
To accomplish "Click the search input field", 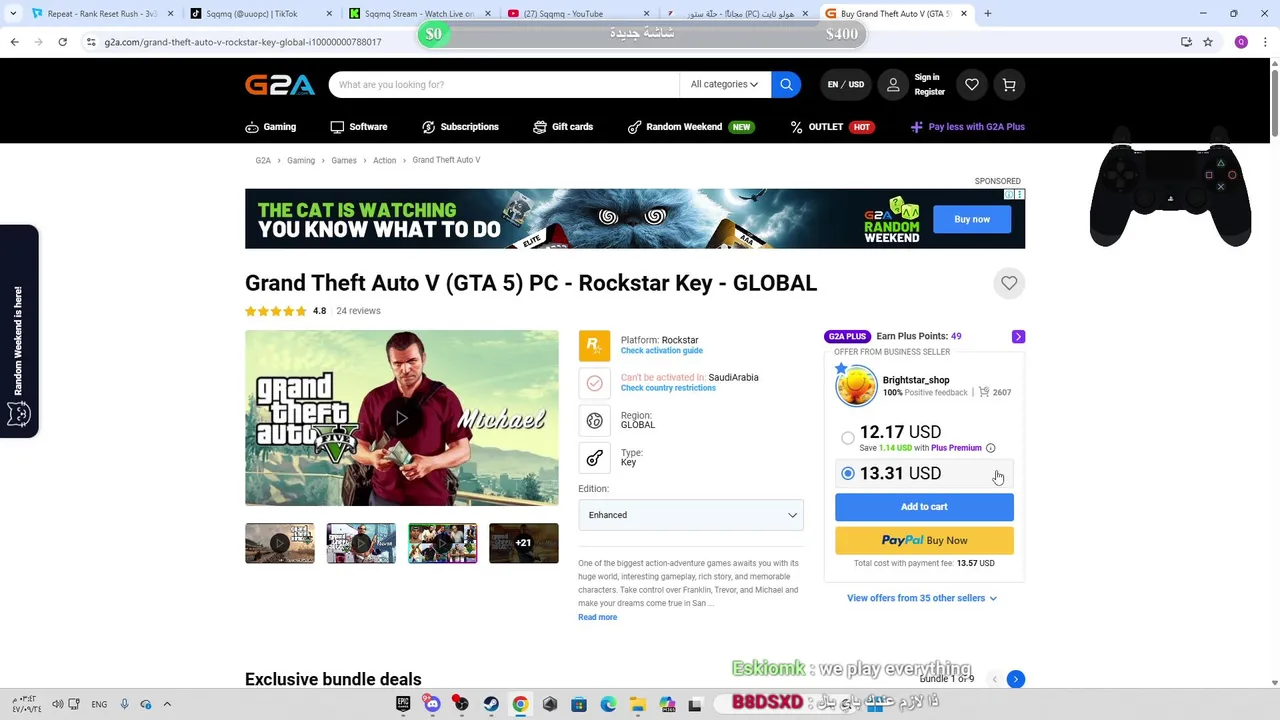I will (x=504, y=85).
